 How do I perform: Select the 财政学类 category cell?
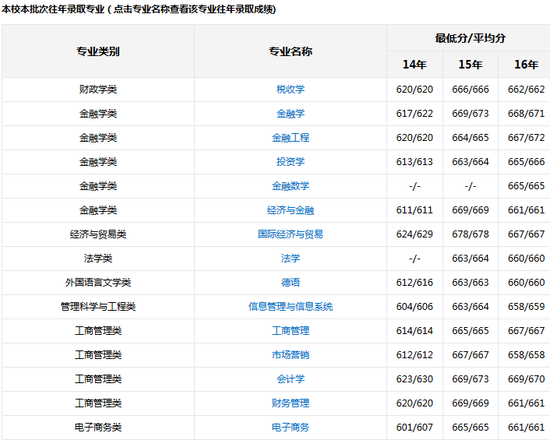click(98, 89)
